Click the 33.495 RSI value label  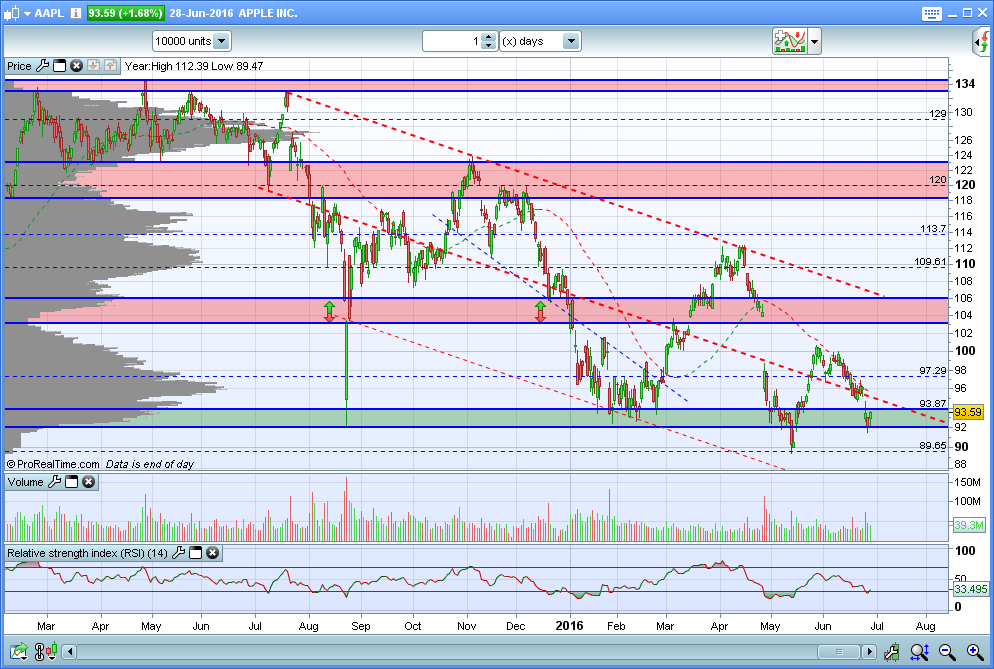(x=971, y=589)
